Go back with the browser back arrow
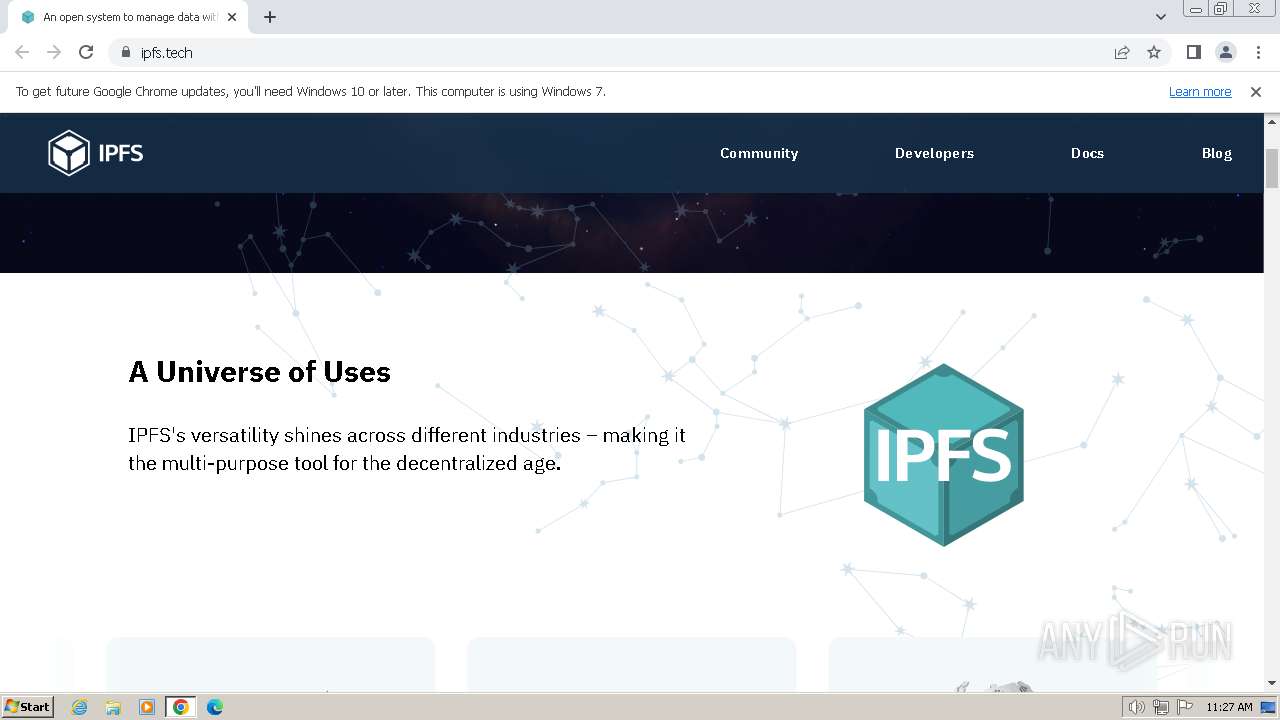This screenshot has width=1280, height=720. 22,52
